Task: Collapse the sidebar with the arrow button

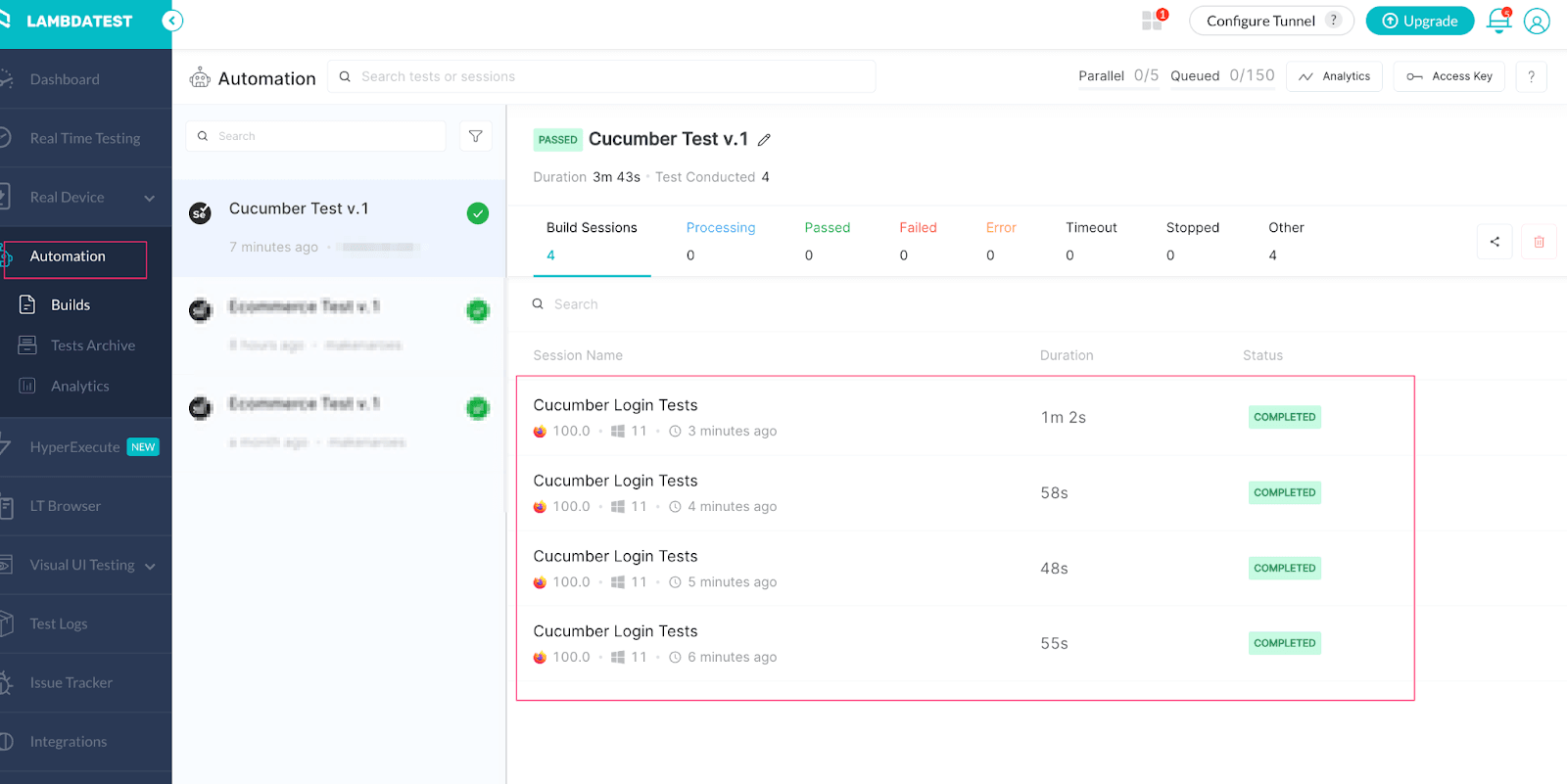Action: (x=172, y=21)
